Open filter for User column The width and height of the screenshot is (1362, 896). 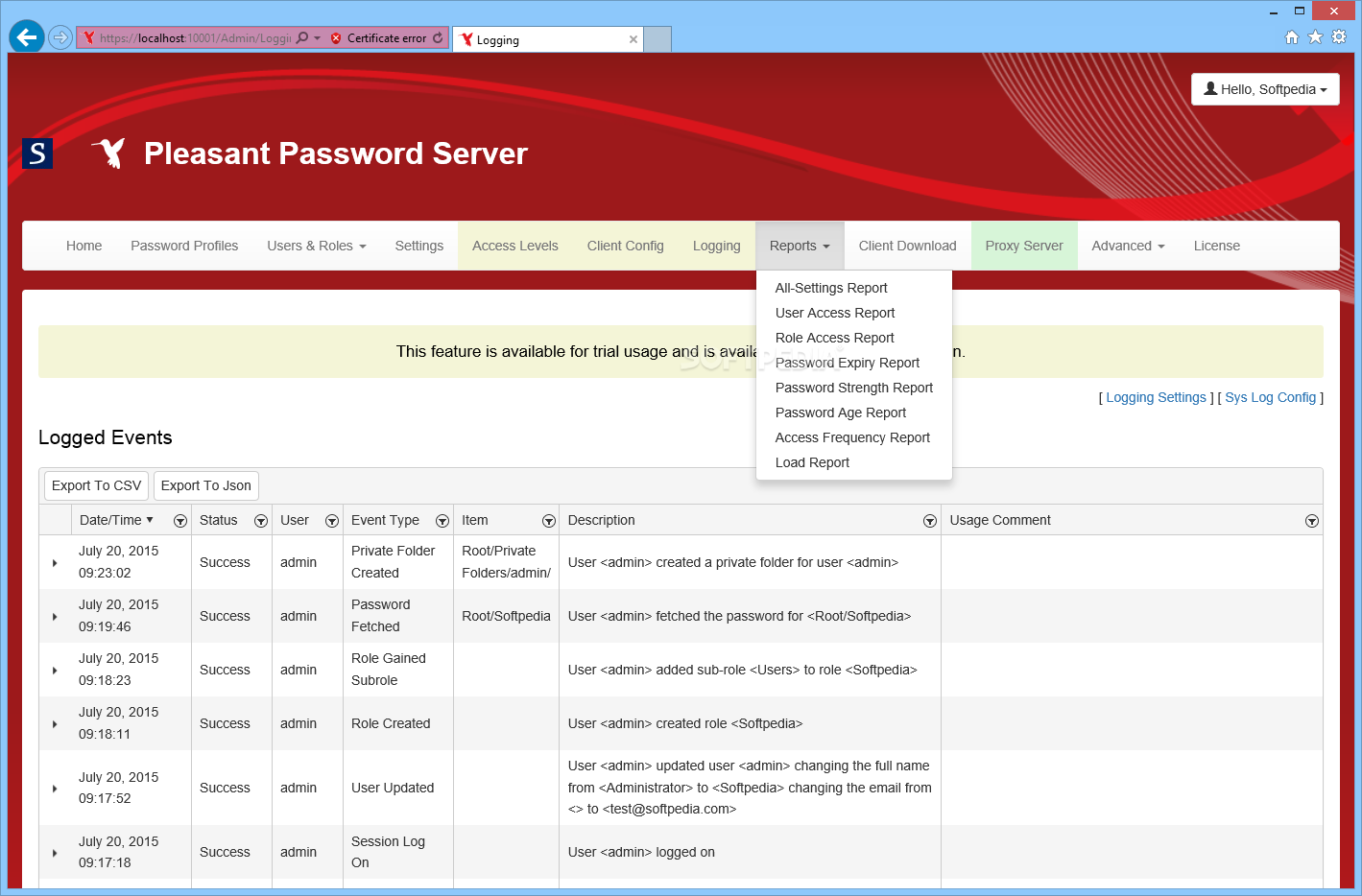click(331, 521)
